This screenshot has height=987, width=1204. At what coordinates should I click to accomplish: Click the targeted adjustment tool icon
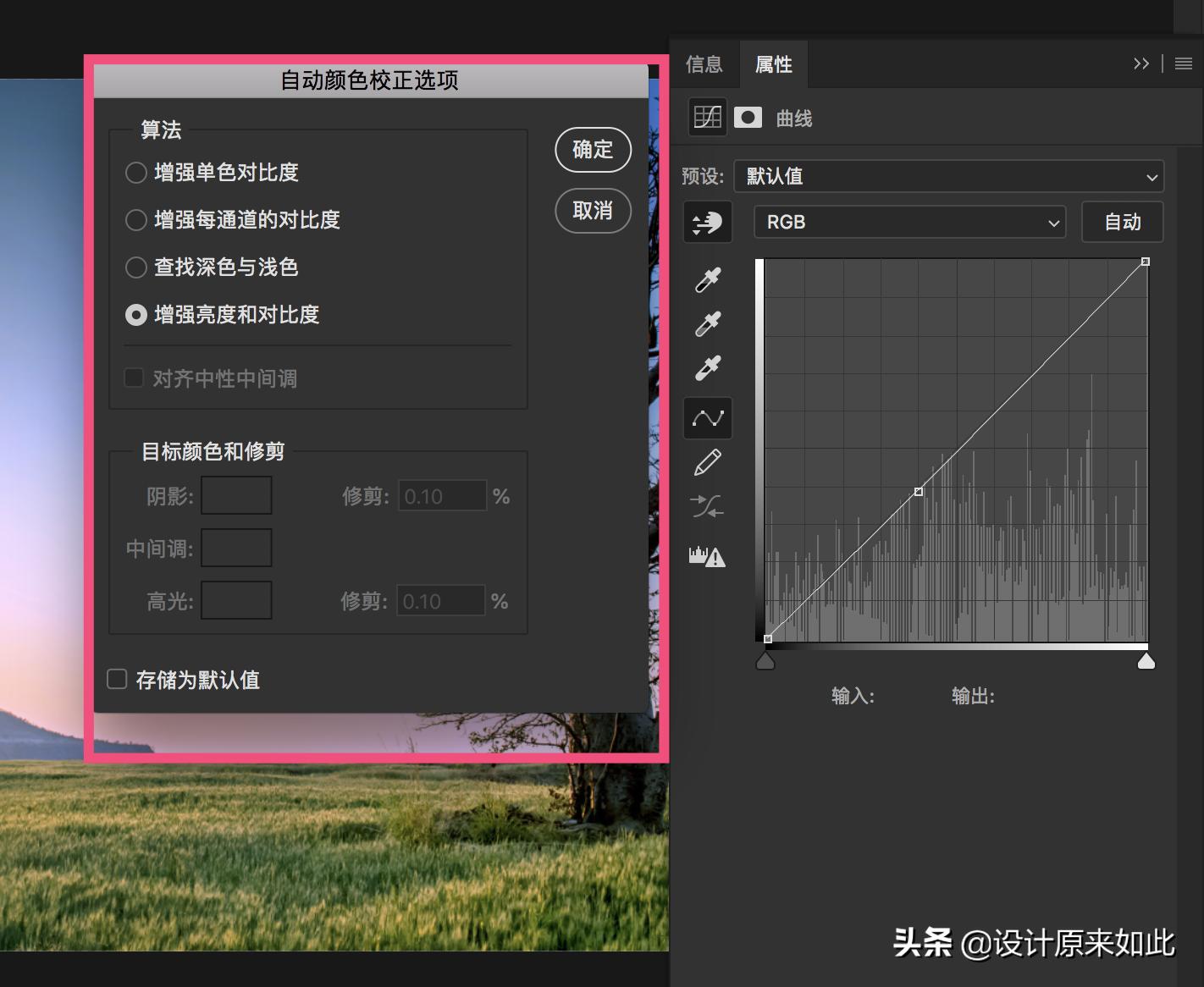[707, 222]
